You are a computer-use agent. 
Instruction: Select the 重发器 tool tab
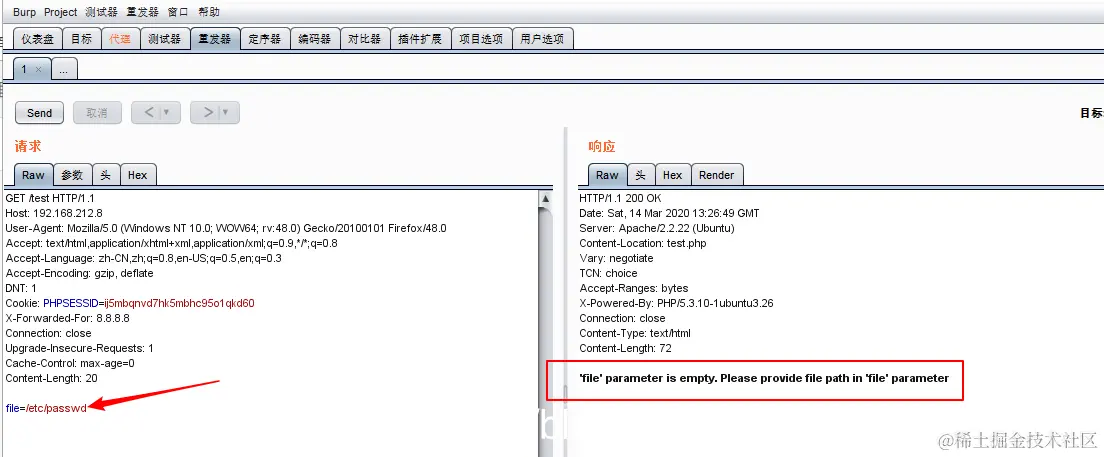coord(215,39)
